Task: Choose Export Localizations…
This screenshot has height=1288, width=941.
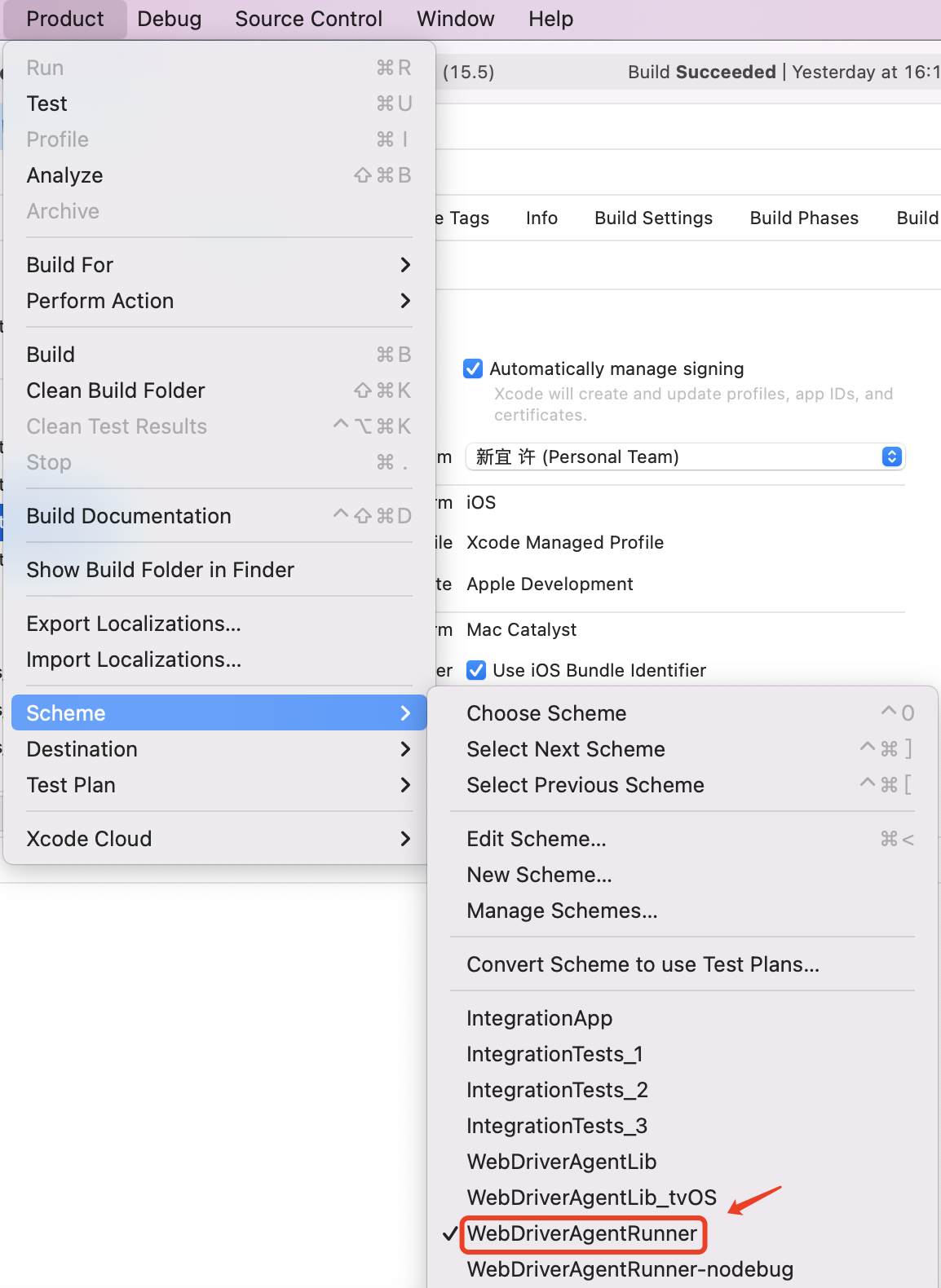Action: (219, 624)
